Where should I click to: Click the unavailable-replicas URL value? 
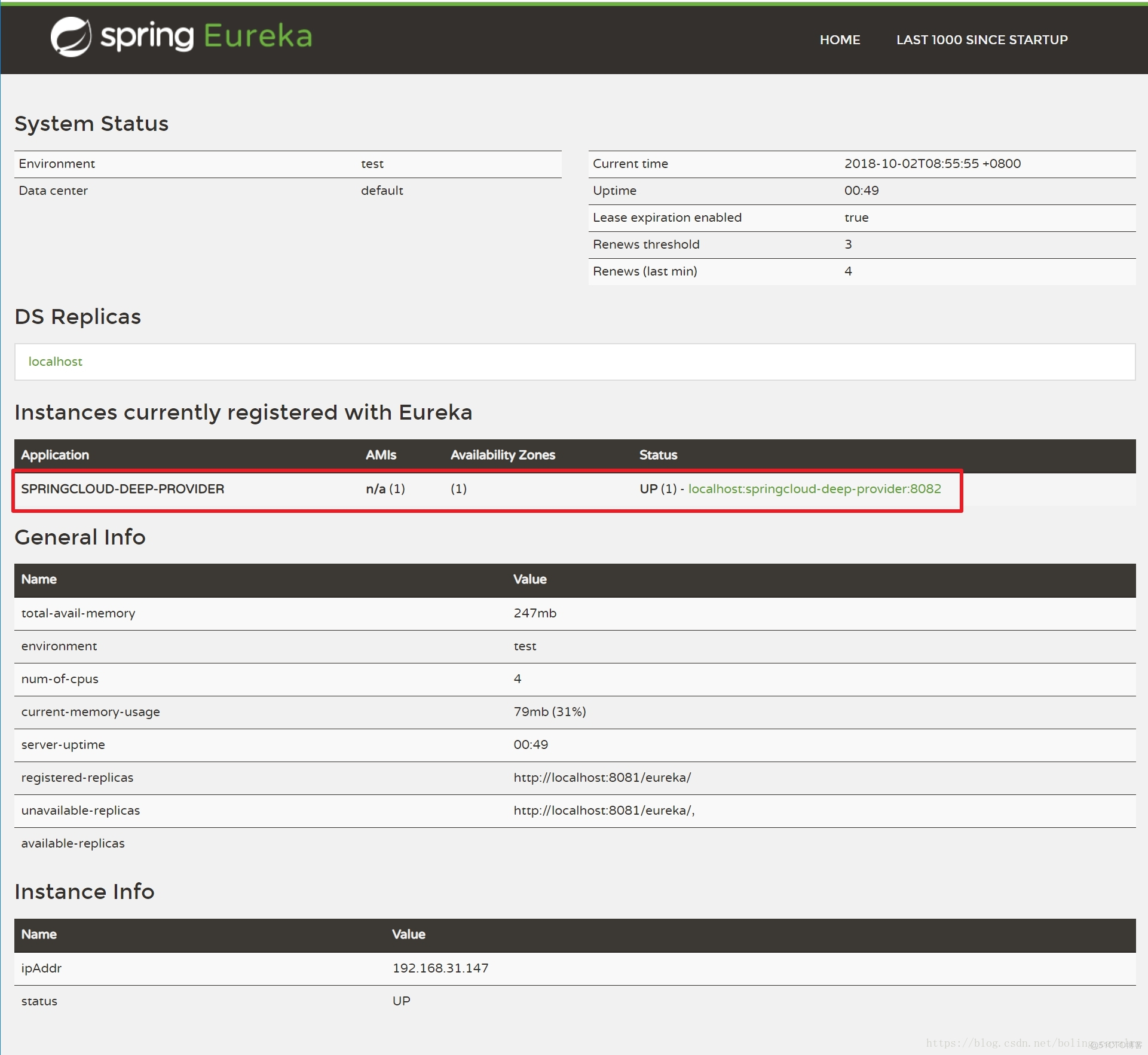tap(604, 811)
